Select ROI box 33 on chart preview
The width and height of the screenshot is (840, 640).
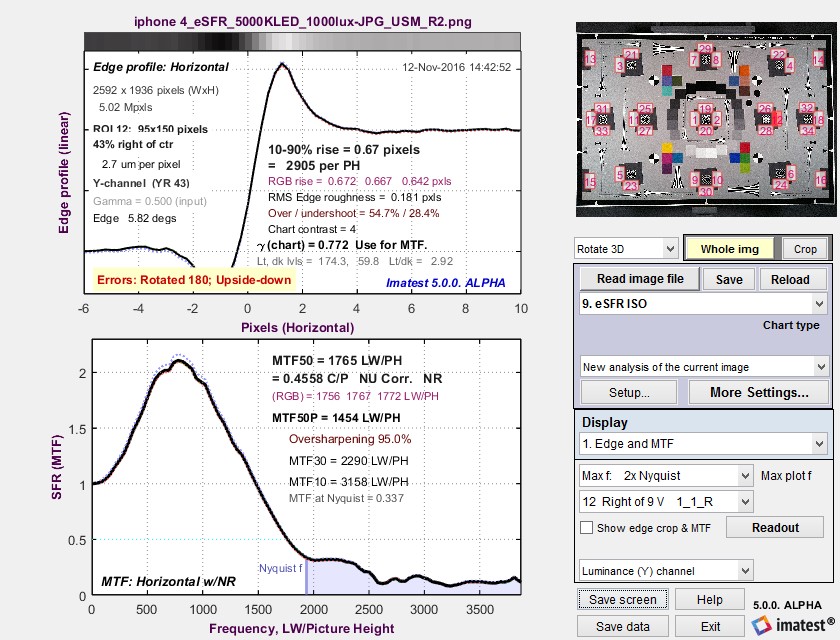602,131
